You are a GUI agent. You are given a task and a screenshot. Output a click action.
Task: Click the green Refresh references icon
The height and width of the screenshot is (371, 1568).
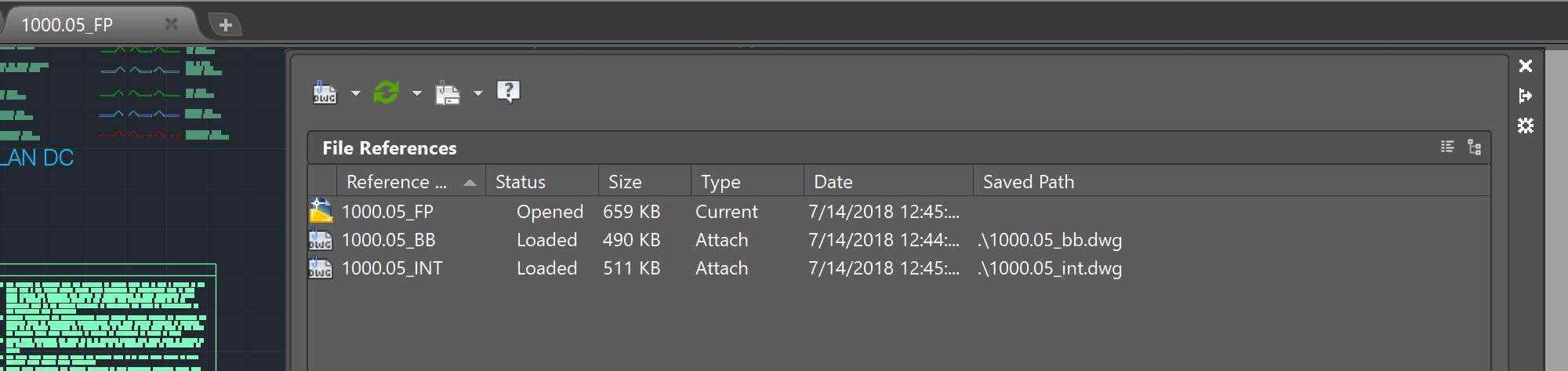[387, 93]
